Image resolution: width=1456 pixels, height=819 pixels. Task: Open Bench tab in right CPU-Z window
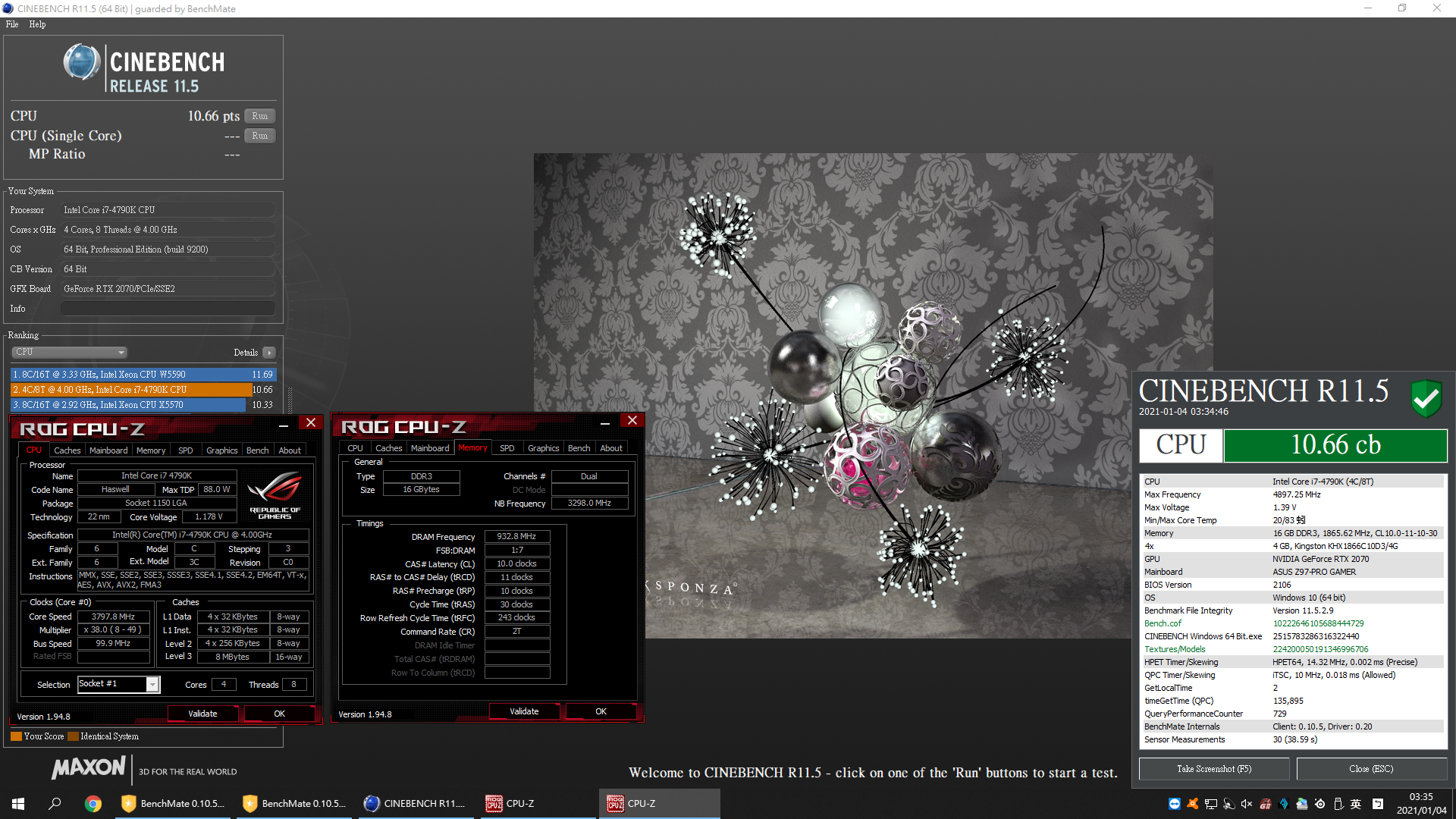tap(579, 448)
